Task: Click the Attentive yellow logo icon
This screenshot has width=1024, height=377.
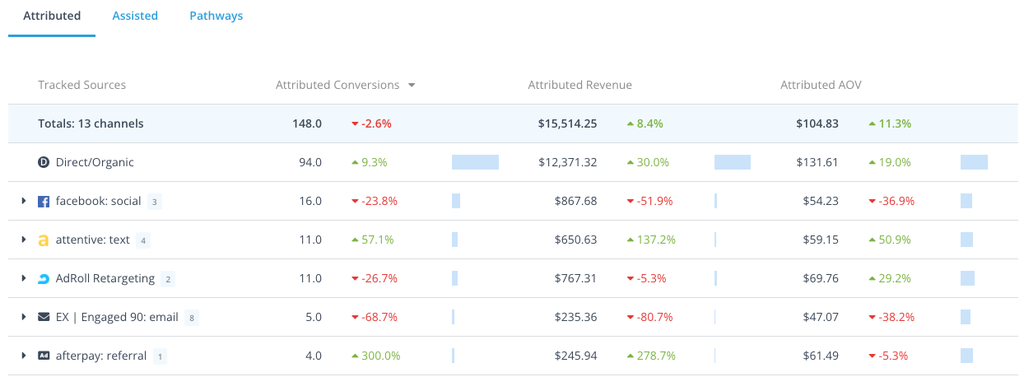Action: 44,240
